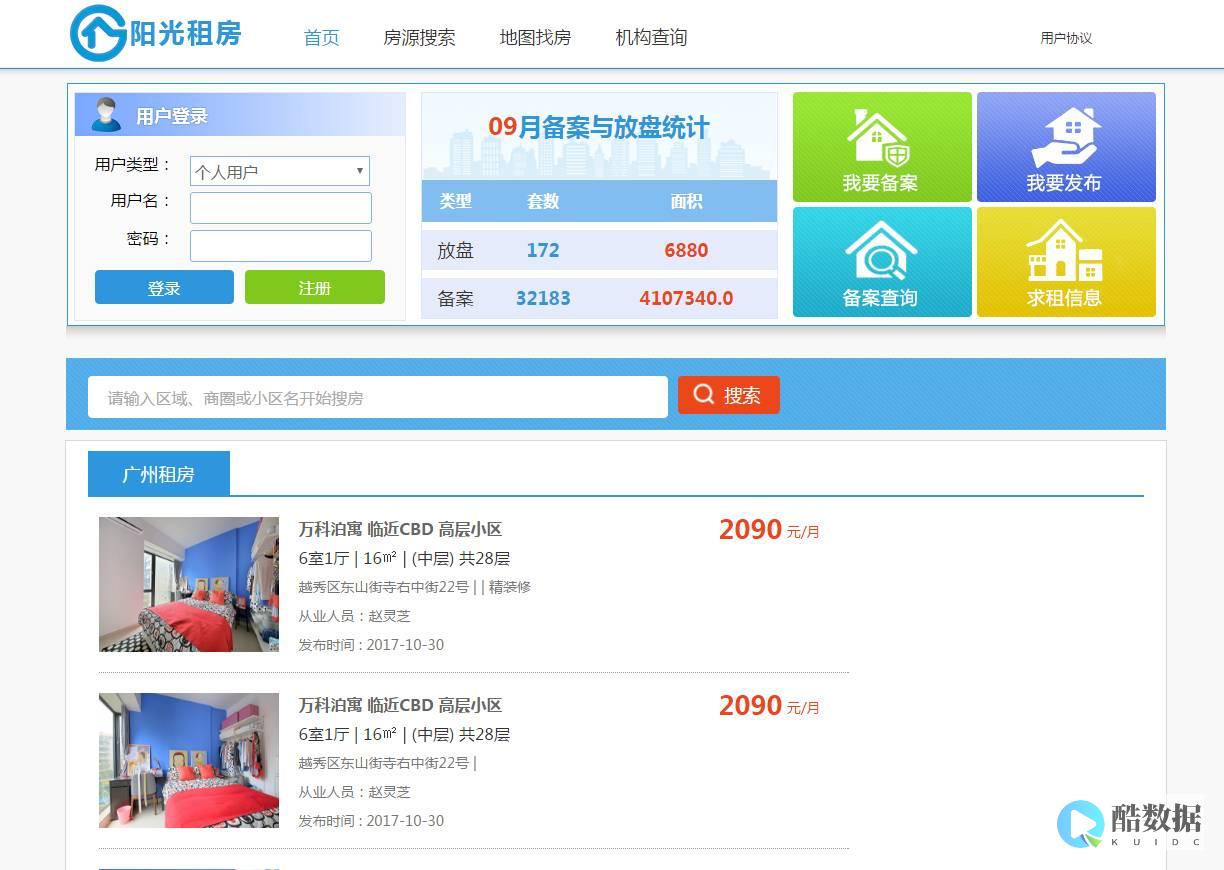Select the 广州租房 tab
The width and height of the screenshot is (1224, 870).
[159, 474]
